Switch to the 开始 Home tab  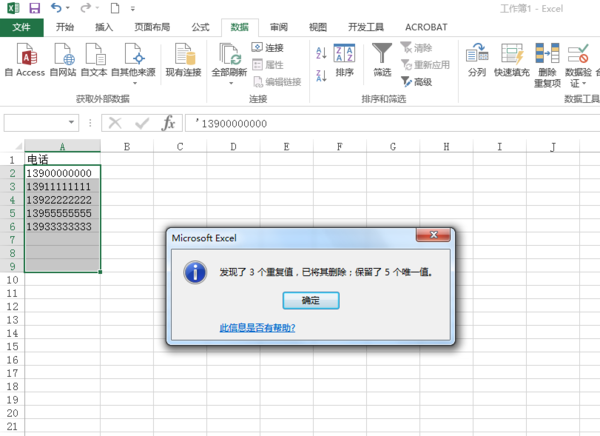pos(65,27)
